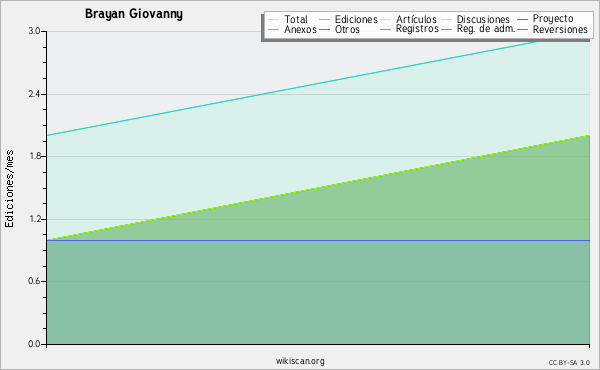Click the red Reversiones legend color line

(x=522, y=29)
